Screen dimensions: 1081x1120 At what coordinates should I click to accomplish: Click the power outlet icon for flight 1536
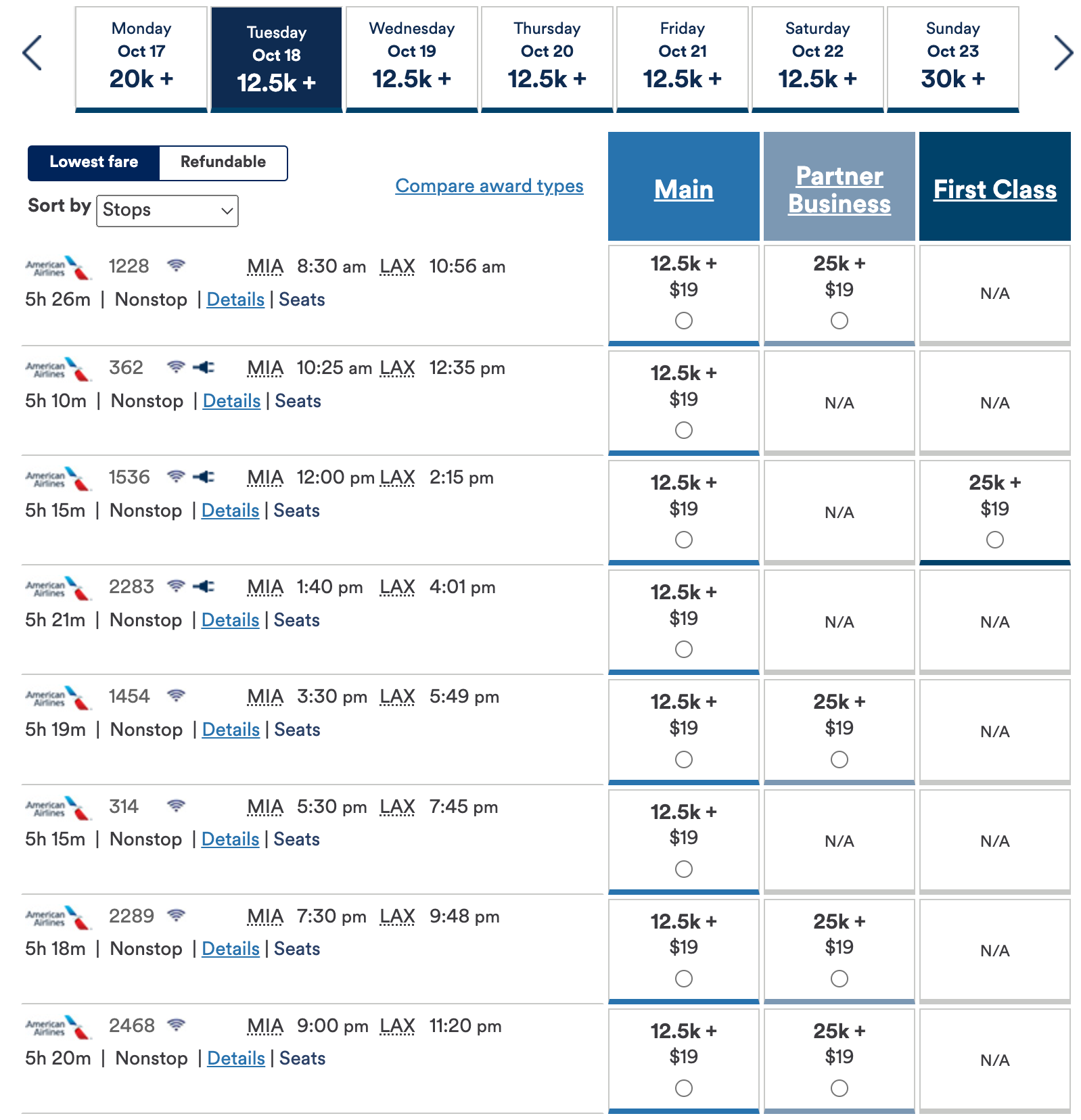click(x=204, y=477)
